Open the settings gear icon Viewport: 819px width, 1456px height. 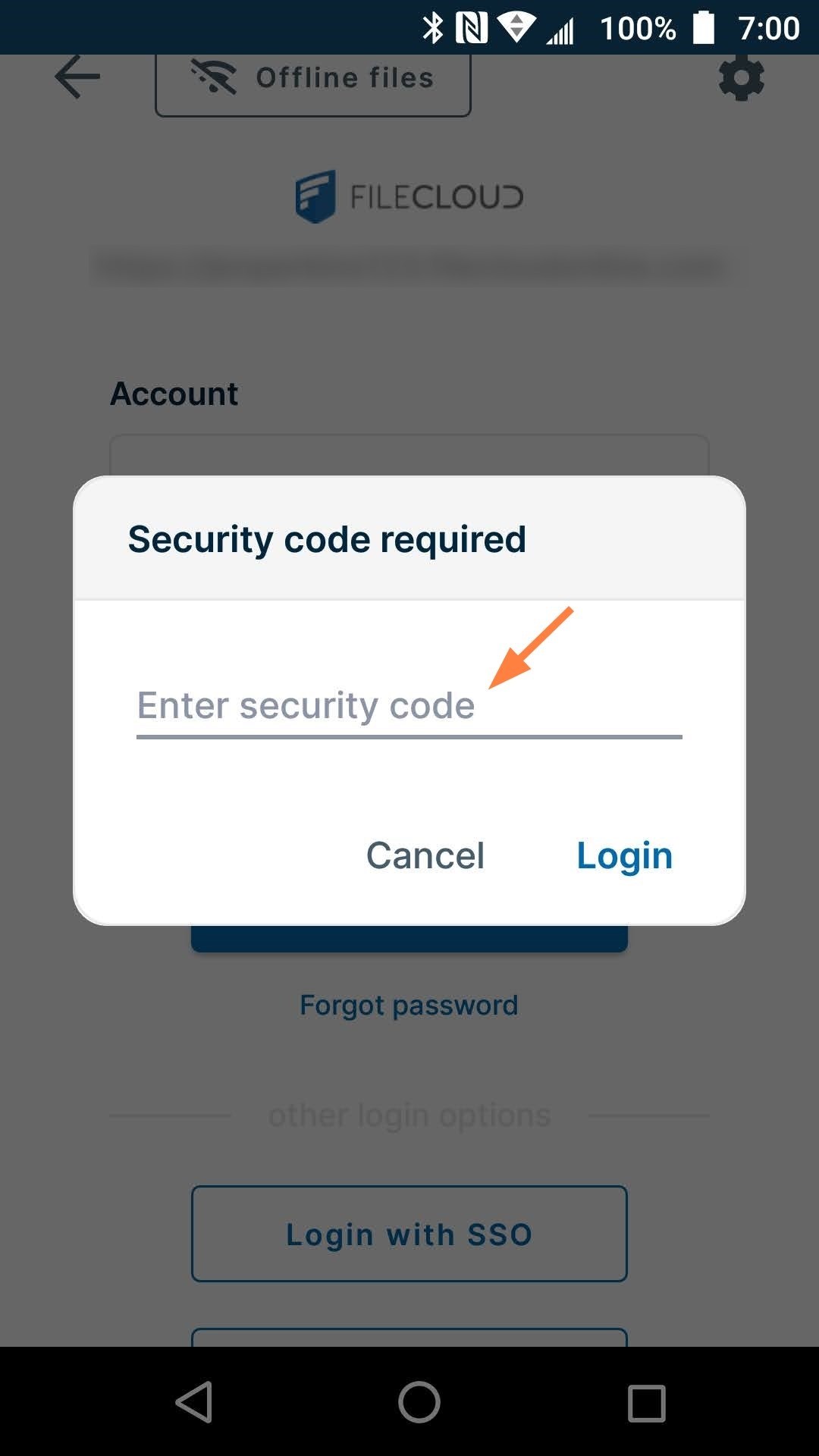(x=741, y=77)
